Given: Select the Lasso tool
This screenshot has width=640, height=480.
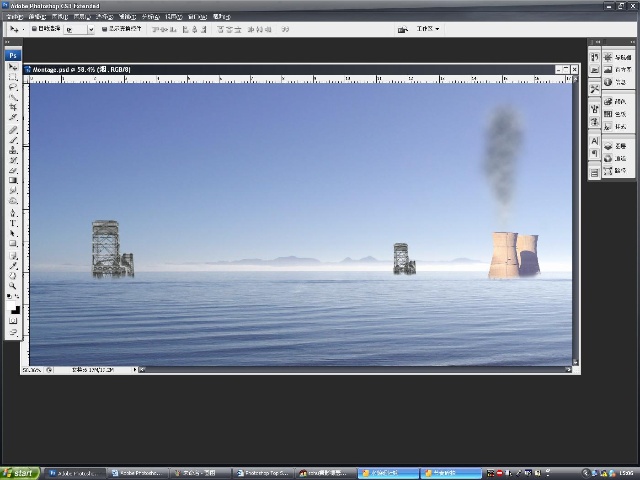Looking at the screenshot, I should tap(13, 87).
